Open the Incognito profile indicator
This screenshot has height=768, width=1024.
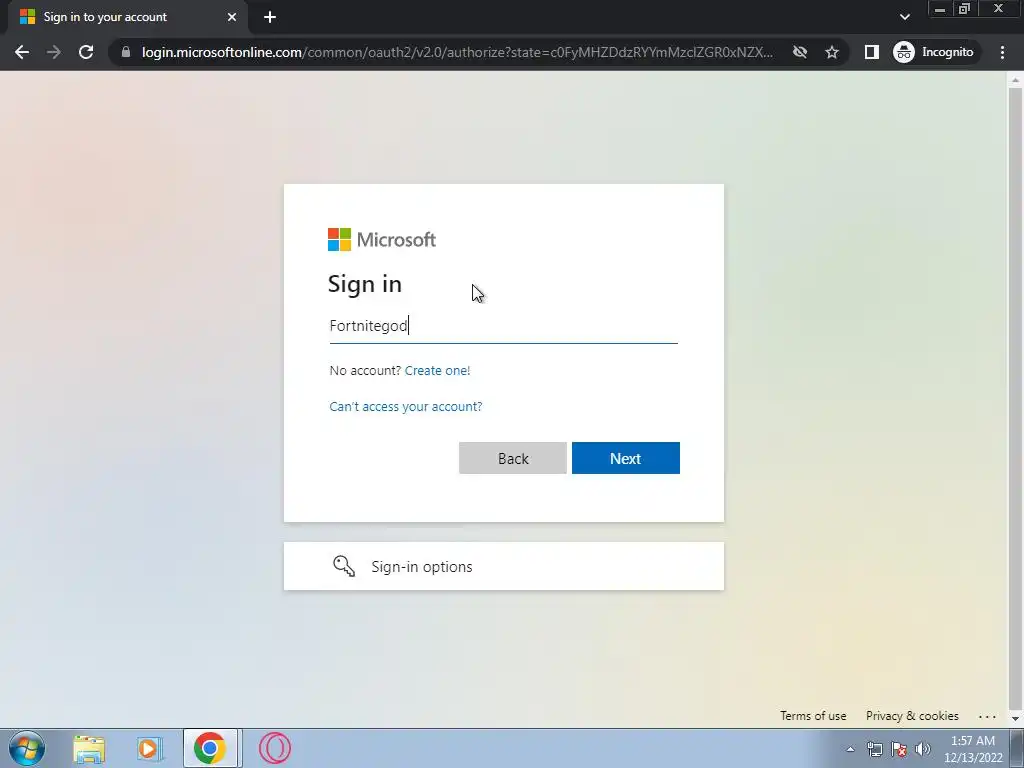[x=934, y=52]
